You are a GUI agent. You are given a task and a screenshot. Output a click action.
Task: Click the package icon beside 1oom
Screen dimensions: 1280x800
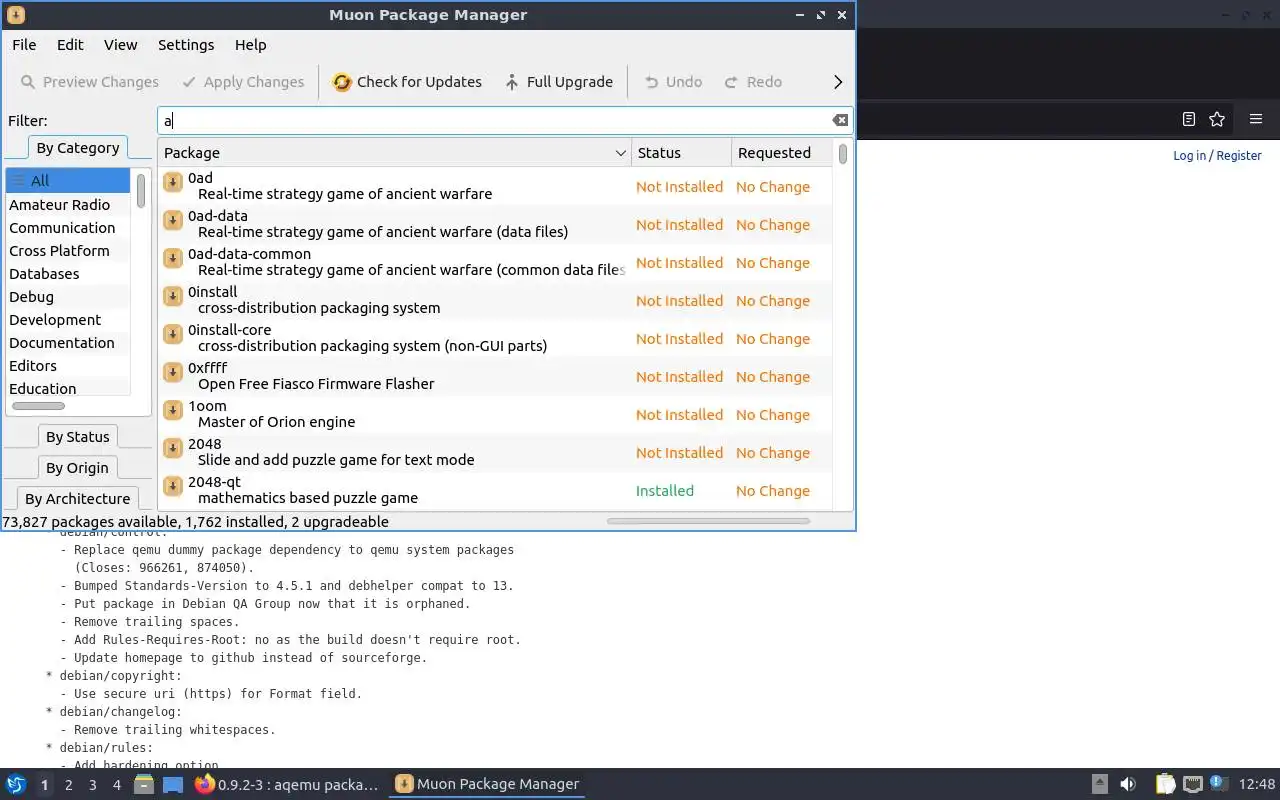point(172,409)
